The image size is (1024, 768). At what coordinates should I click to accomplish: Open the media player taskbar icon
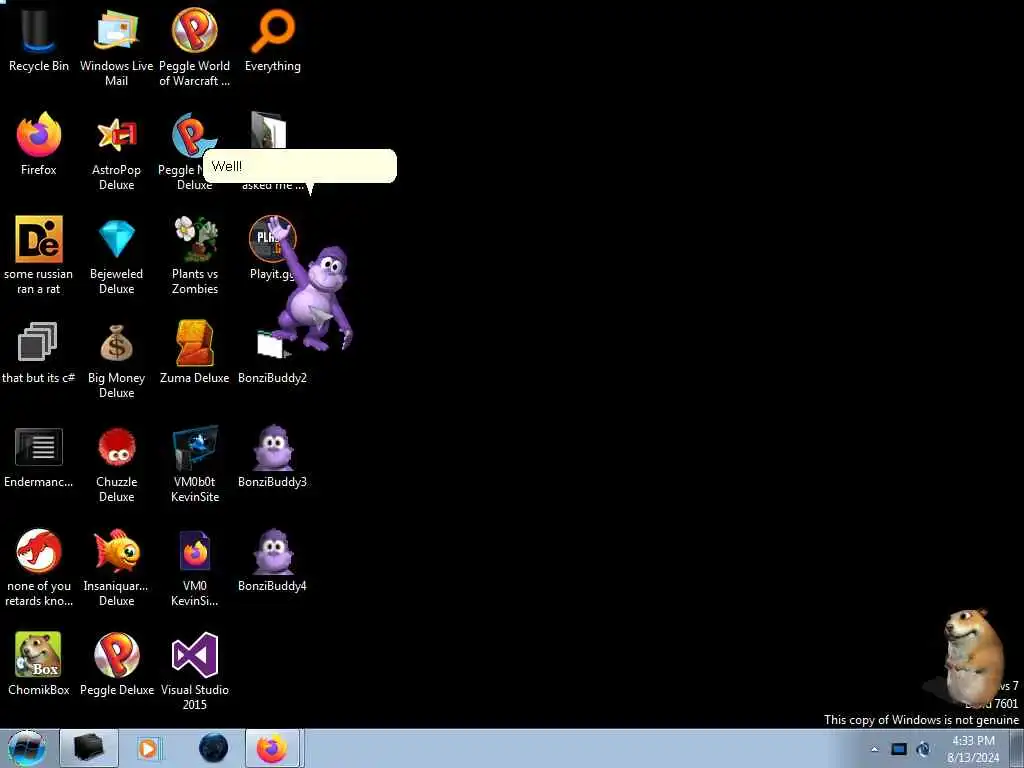pos(148,748)
